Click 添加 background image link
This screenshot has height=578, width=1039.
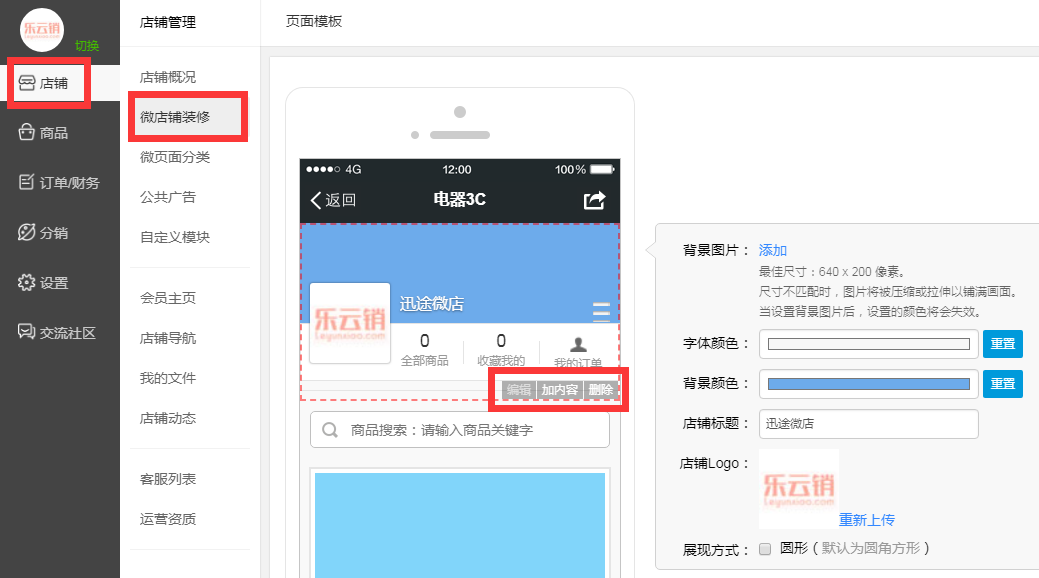tap(773, 250)
